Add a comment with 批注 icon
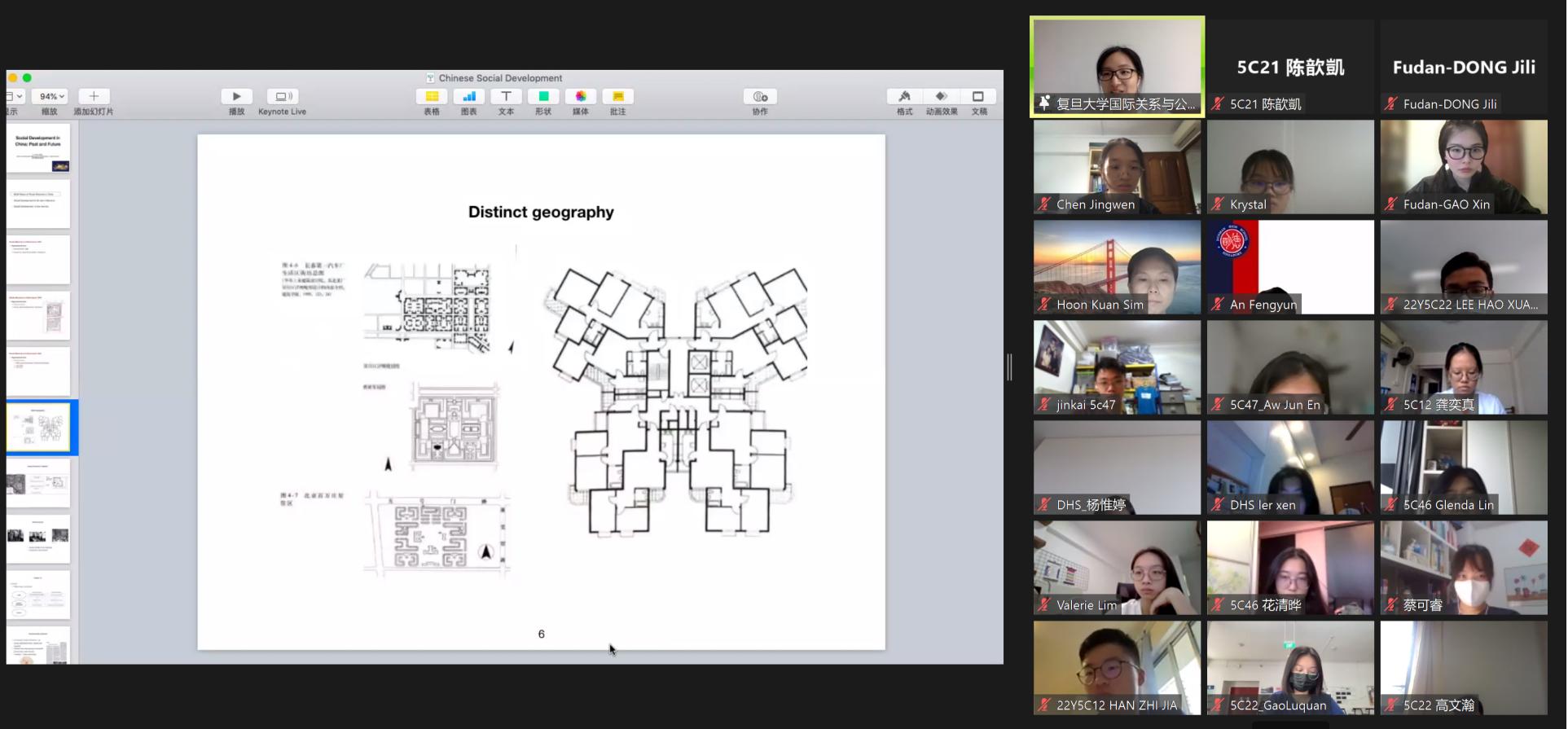Viewport: 1568px width, 729px height. [x=618, y=96]
